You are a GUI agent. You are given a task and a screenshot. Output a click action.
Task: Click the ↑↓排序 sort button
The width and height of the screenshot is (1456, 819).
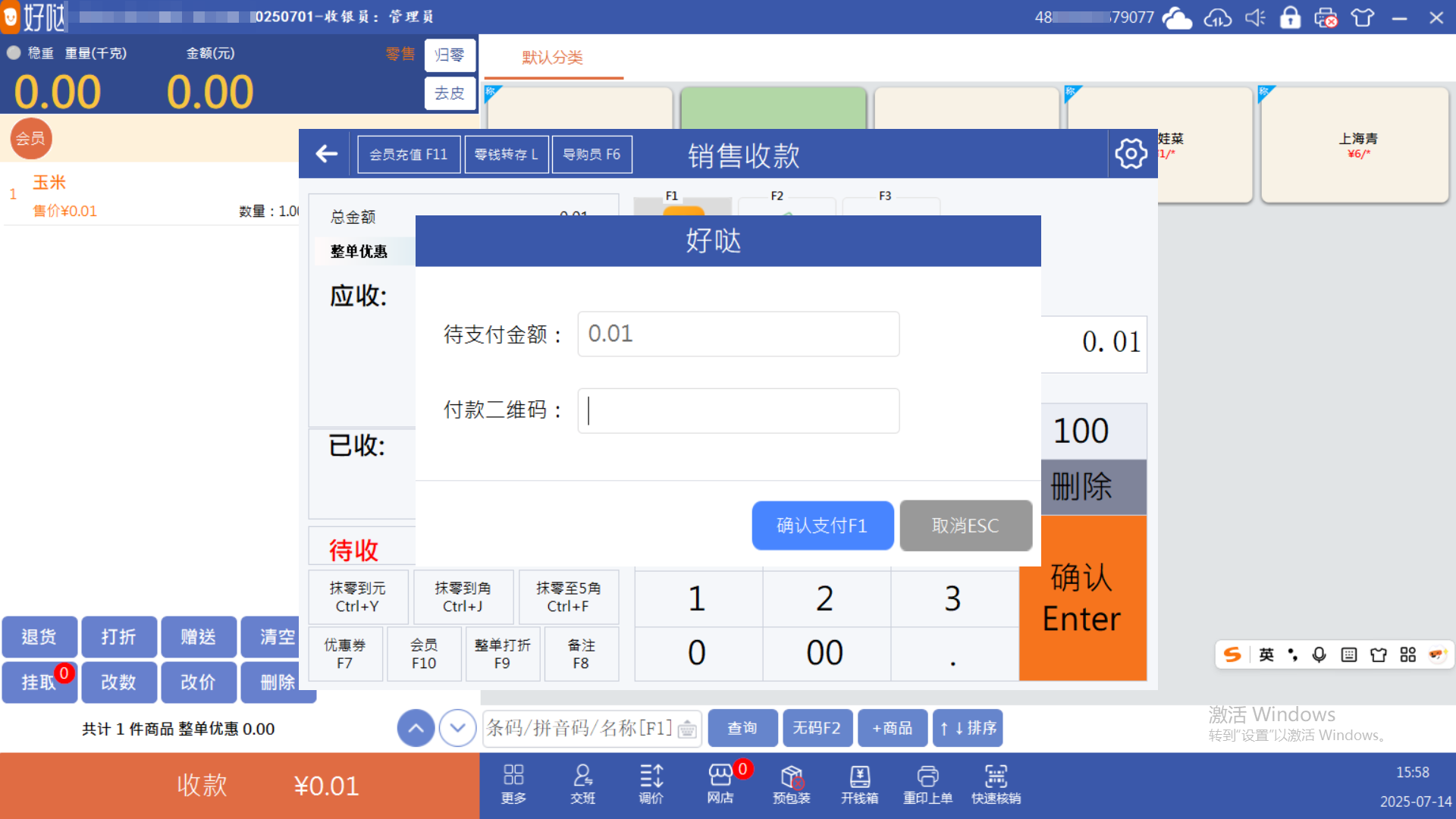pyautogui.click(x=968, y=728)
